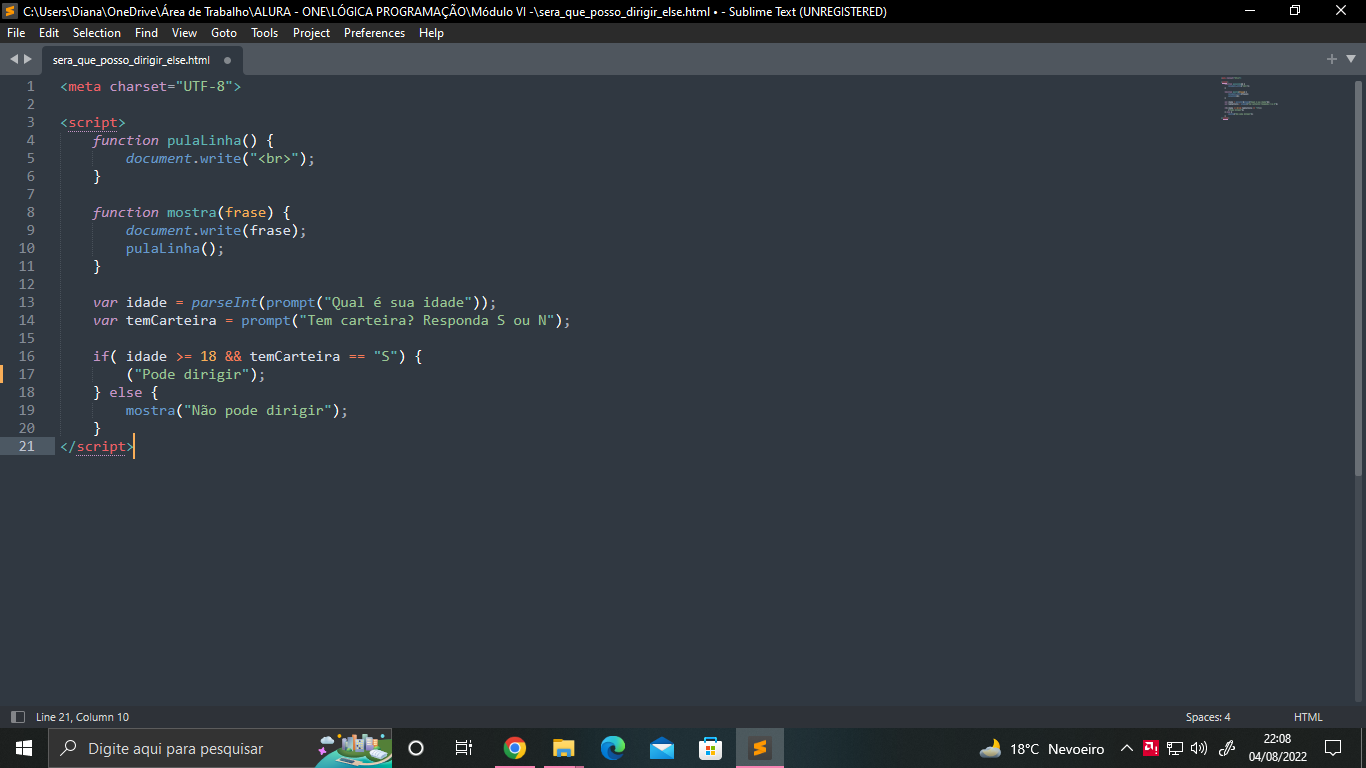Open the Tools menu
Viewport: 1366px width, 768px height.
coord(265,33)
